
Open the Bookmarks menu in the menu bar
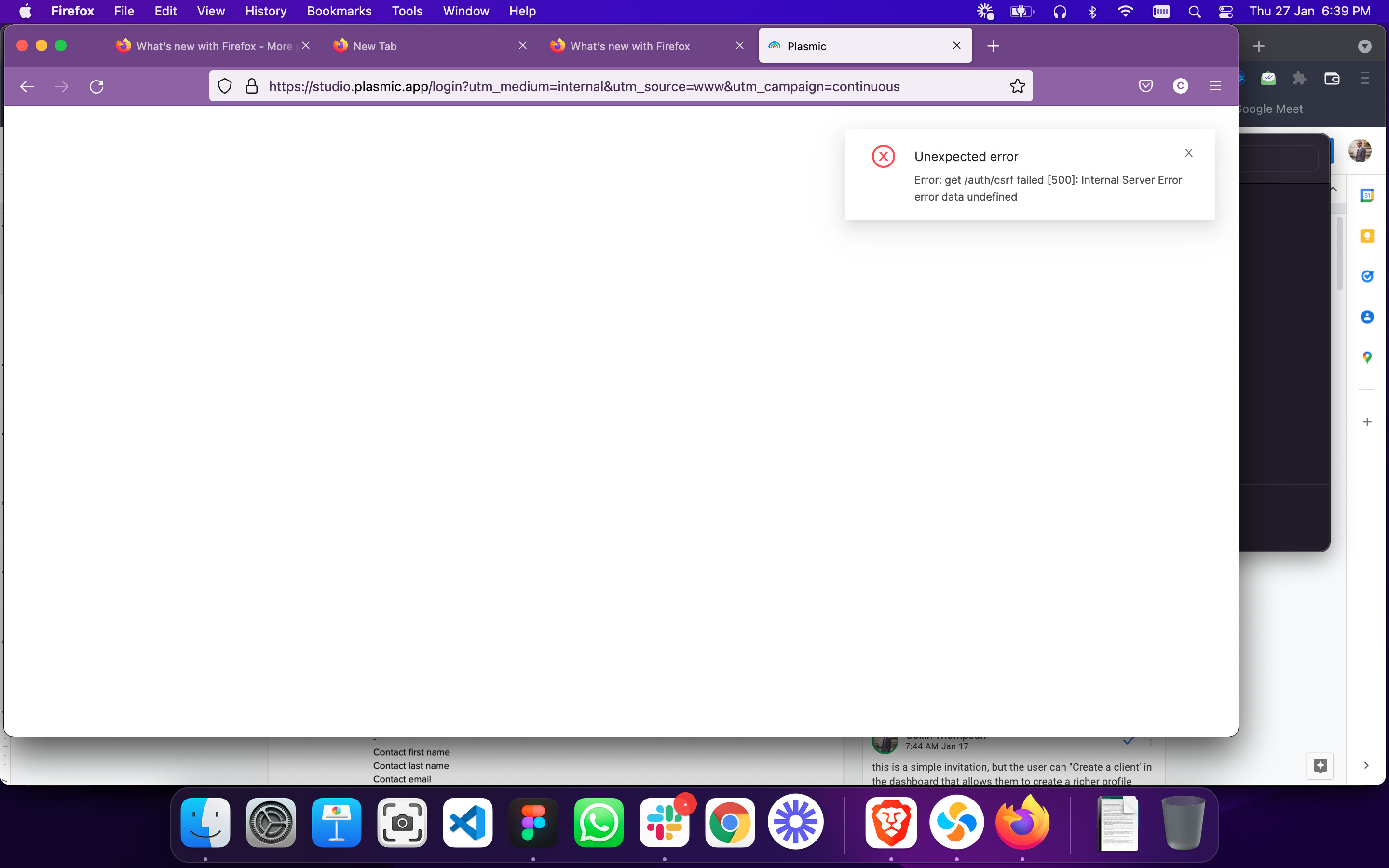coord(339,11)
